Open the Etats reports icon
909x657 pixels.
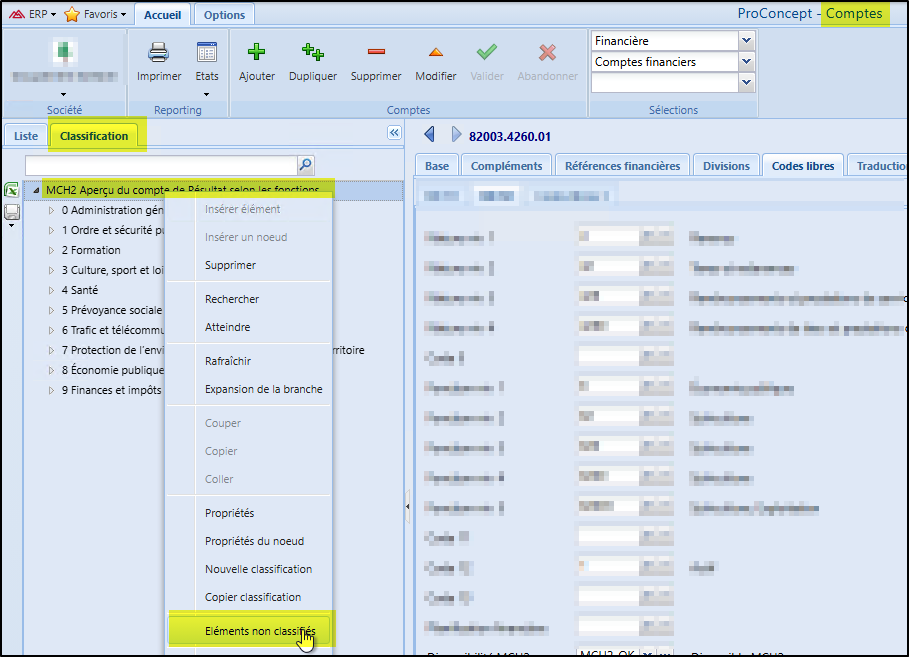(x=207, y=53)
